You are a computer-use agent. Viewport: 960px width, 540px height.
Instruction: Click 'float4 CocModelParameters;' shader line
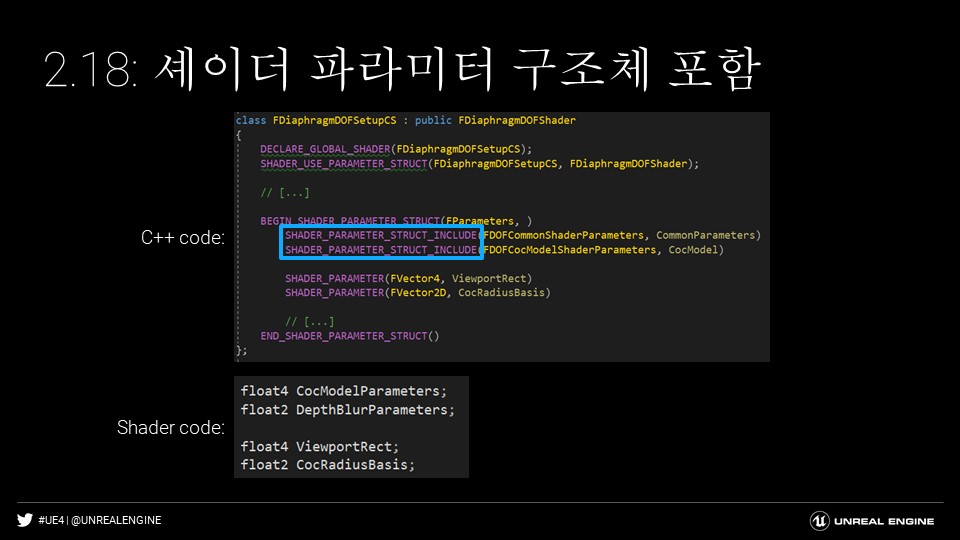(343, 391)
